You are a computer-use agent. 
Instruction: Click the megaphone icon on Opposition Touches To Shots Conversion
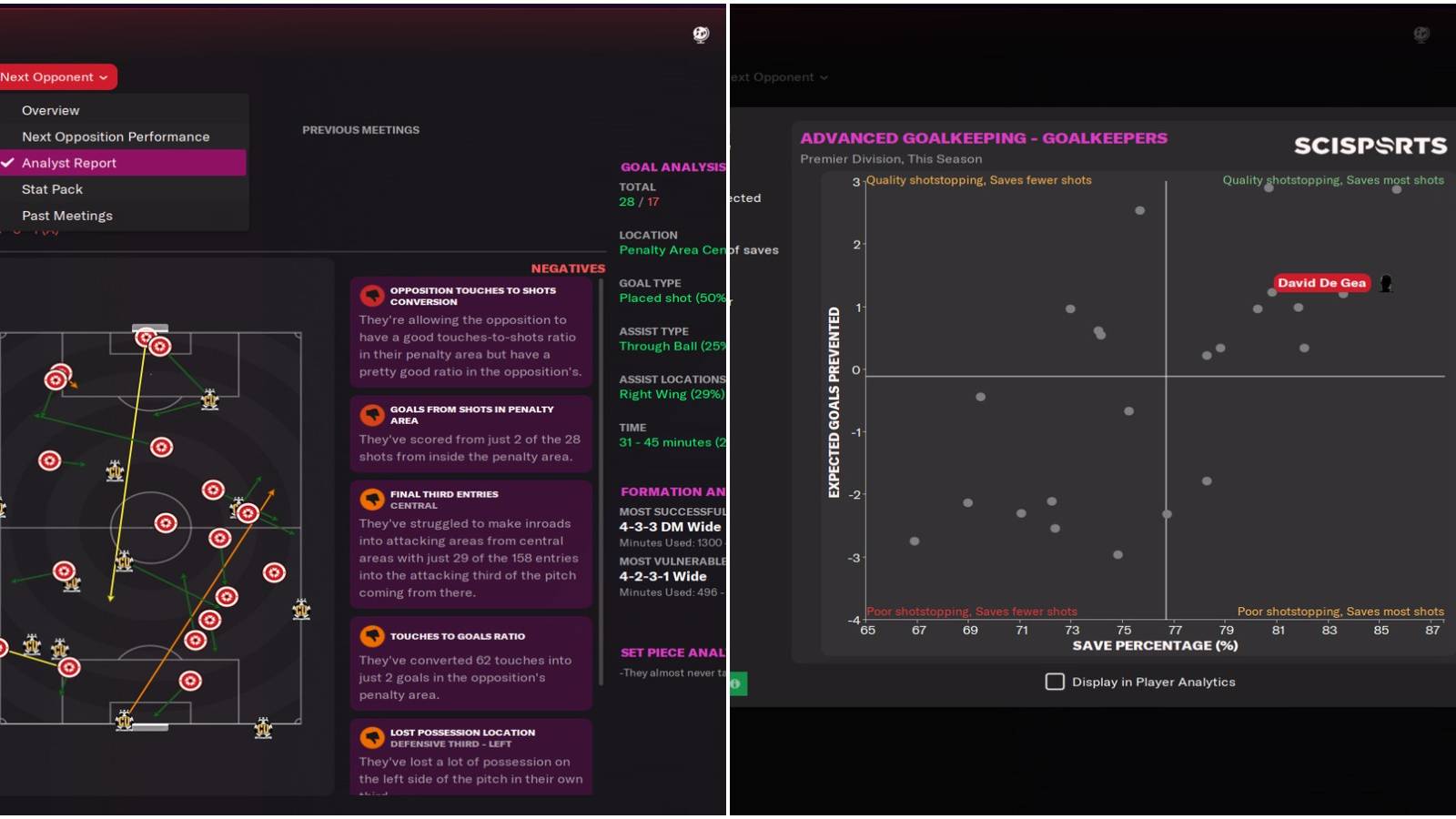(372, 296)
